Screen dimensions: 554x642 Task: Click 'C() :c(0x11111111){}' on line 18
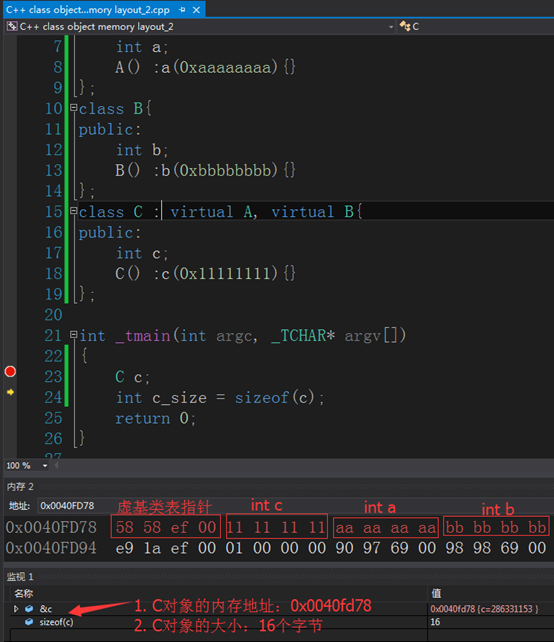(x=205, y=274)
